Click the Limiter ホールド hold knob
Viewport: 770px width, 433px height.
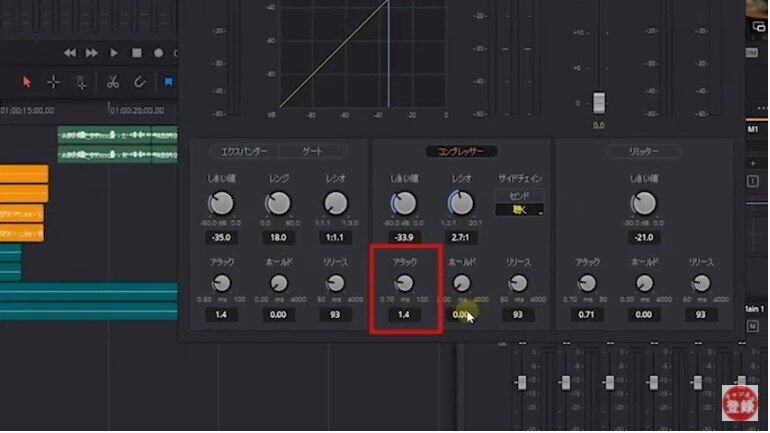tap(644, 283)
